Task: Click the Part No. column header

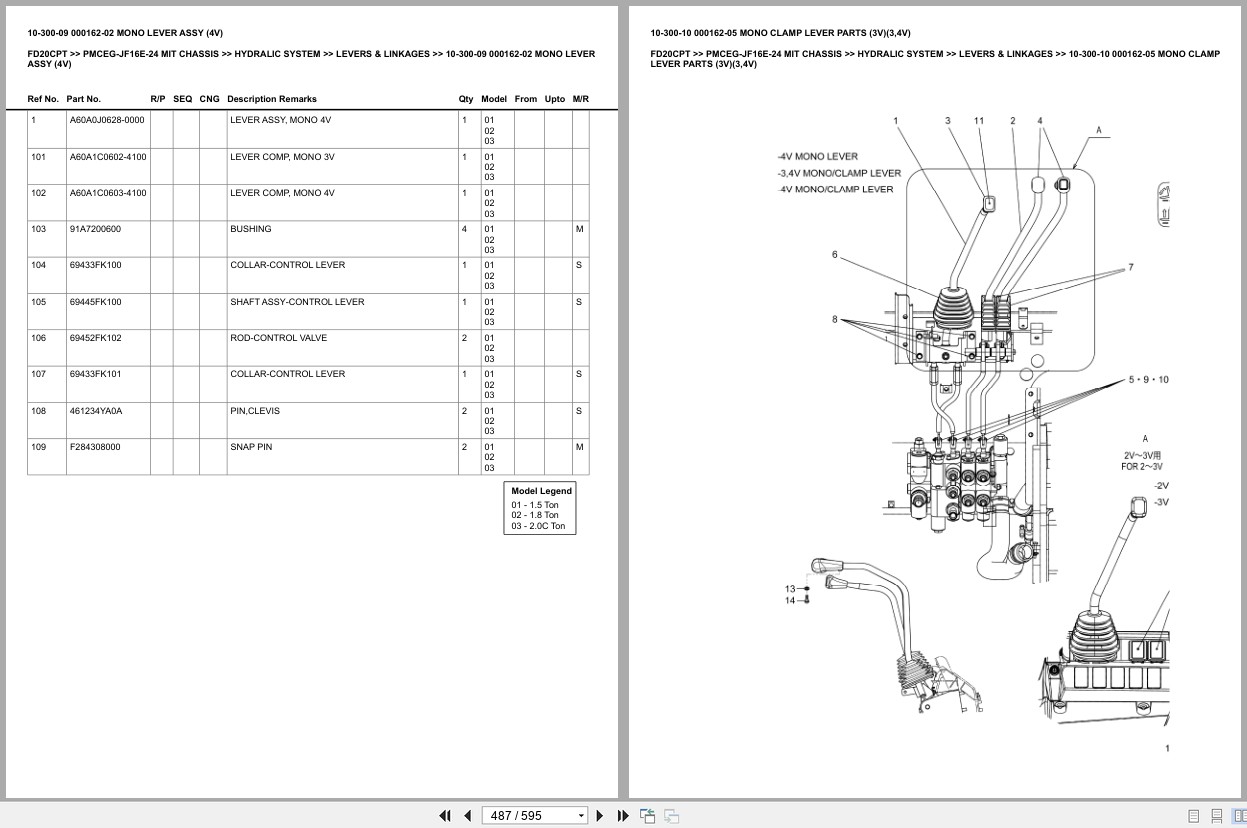Action: pos(84,99)
